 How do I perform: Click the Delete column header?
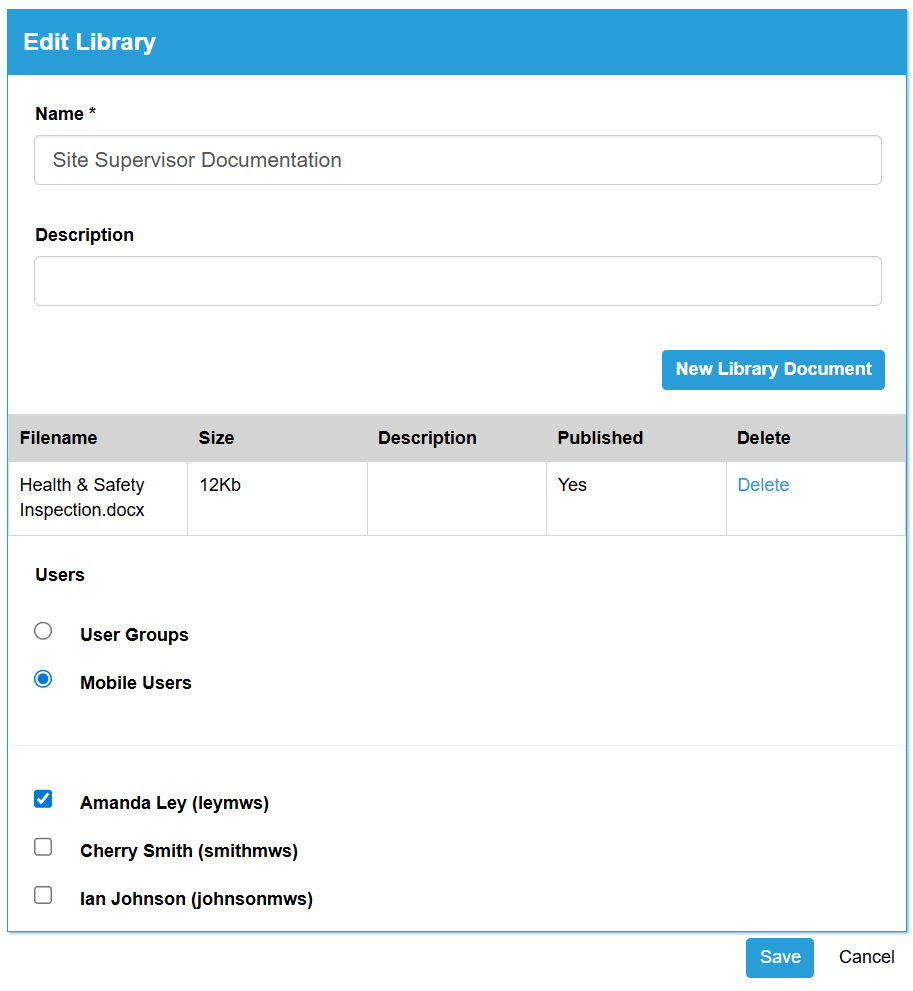(764, 438)
